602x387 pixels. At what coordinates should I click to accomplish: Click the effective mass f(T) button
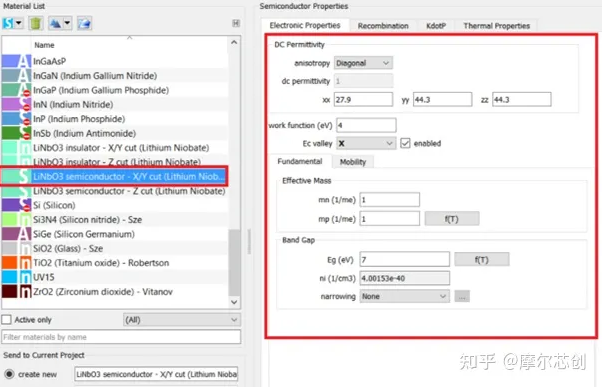452,219
